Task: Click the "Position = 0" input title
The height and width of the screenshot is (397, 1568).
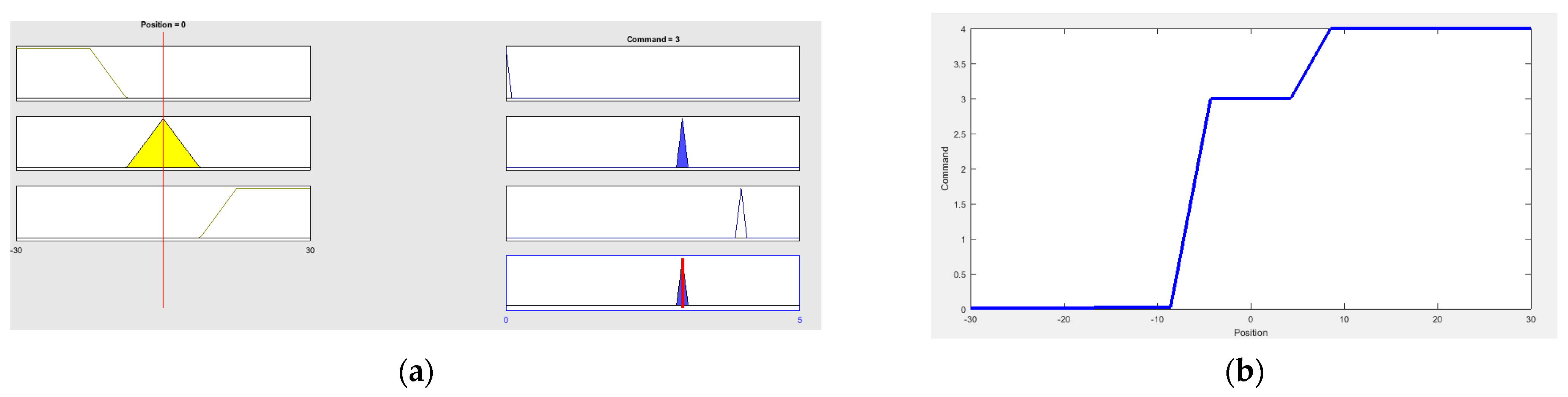Action: tap(163, 25)
